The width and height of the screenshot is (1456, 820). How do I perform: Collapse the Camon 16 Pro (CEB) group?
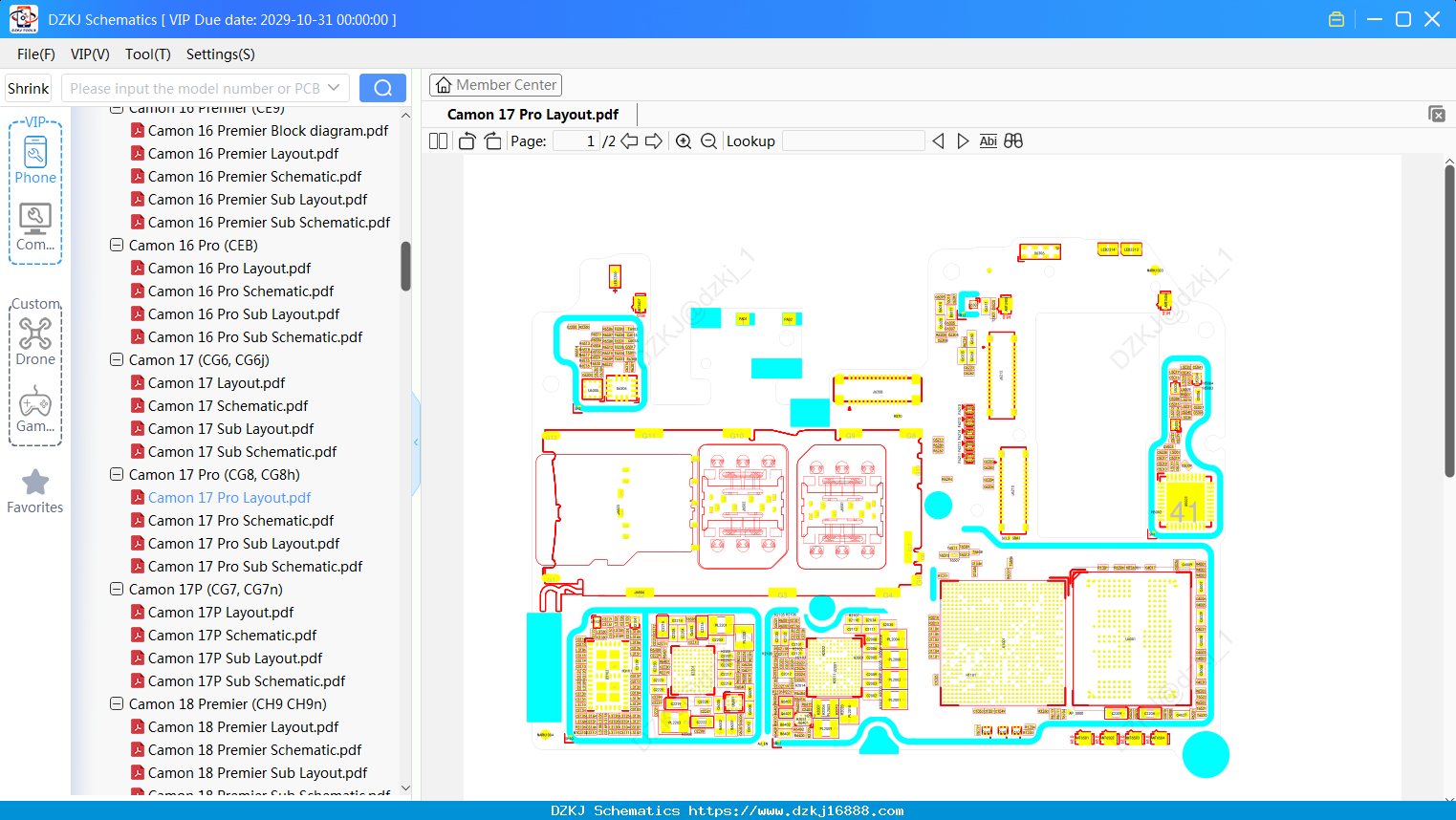[117, 246]
